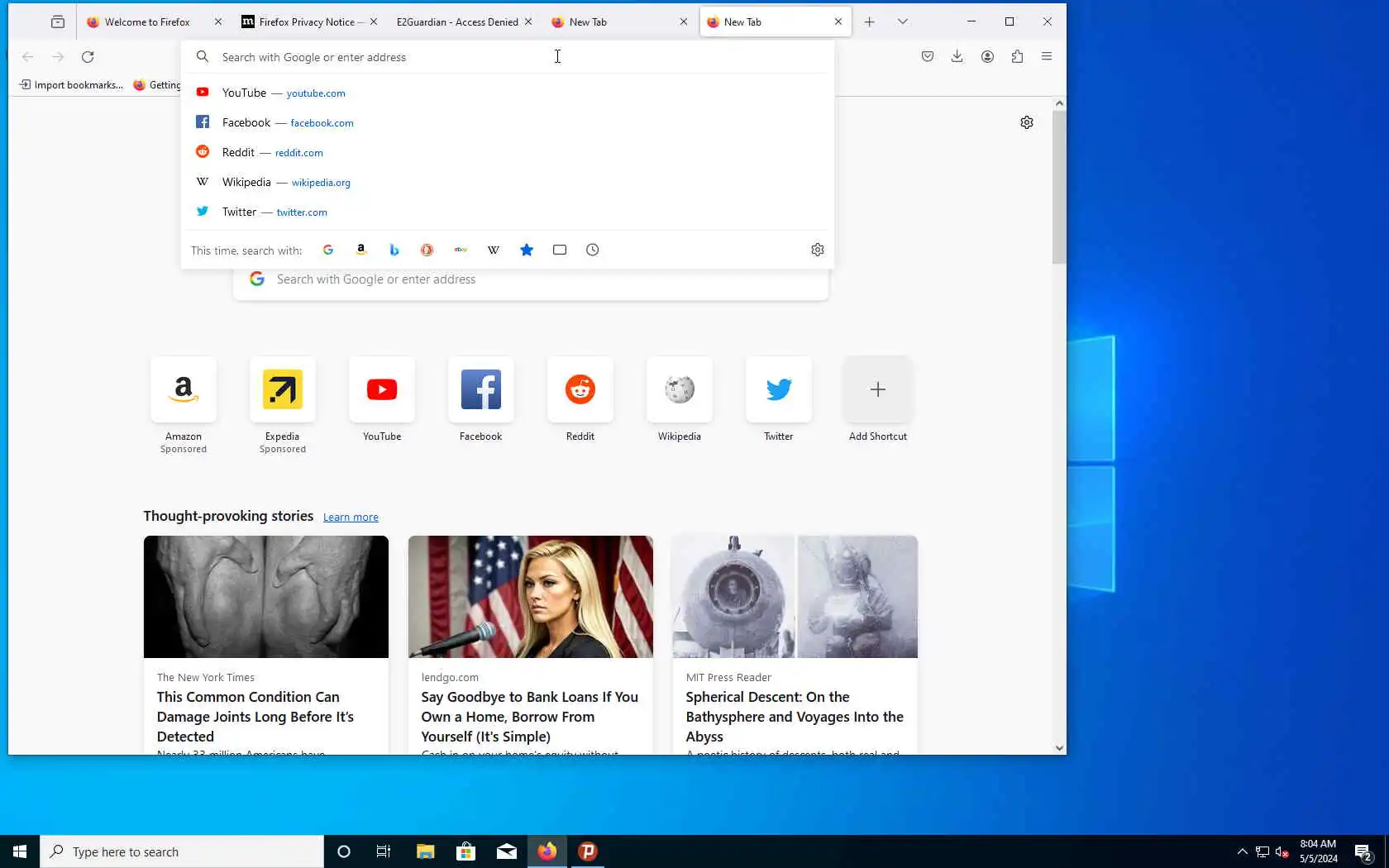
Task: Open the notification center
Action: coord(1363,852)
